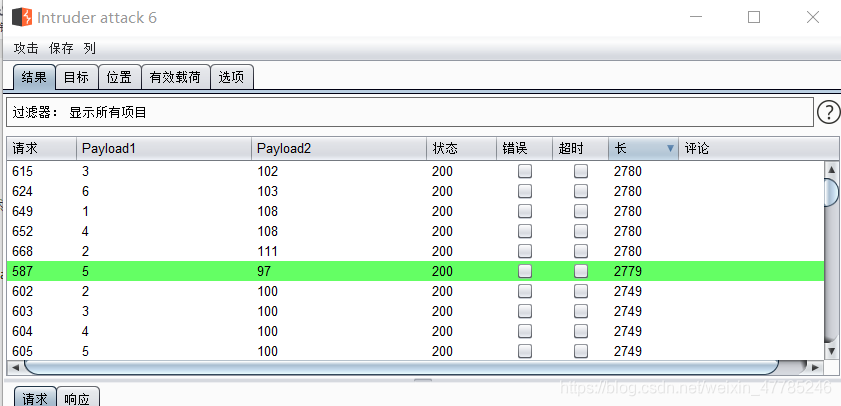Click the vertical scrollbar thumb
The image size is (841, 406).
[832, 193]
